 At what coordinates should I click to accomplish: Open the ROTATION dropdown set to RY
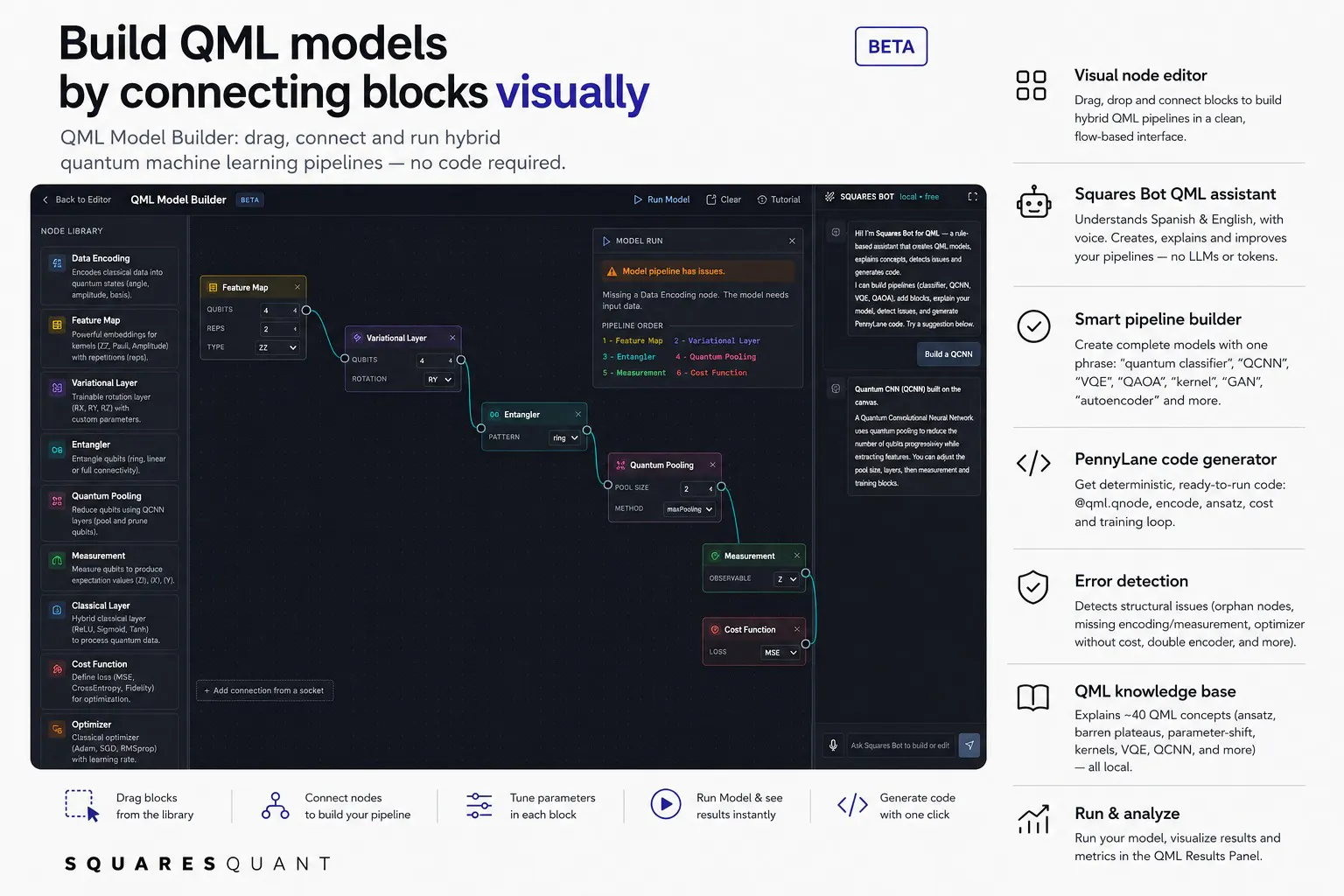tap(439, 380)
